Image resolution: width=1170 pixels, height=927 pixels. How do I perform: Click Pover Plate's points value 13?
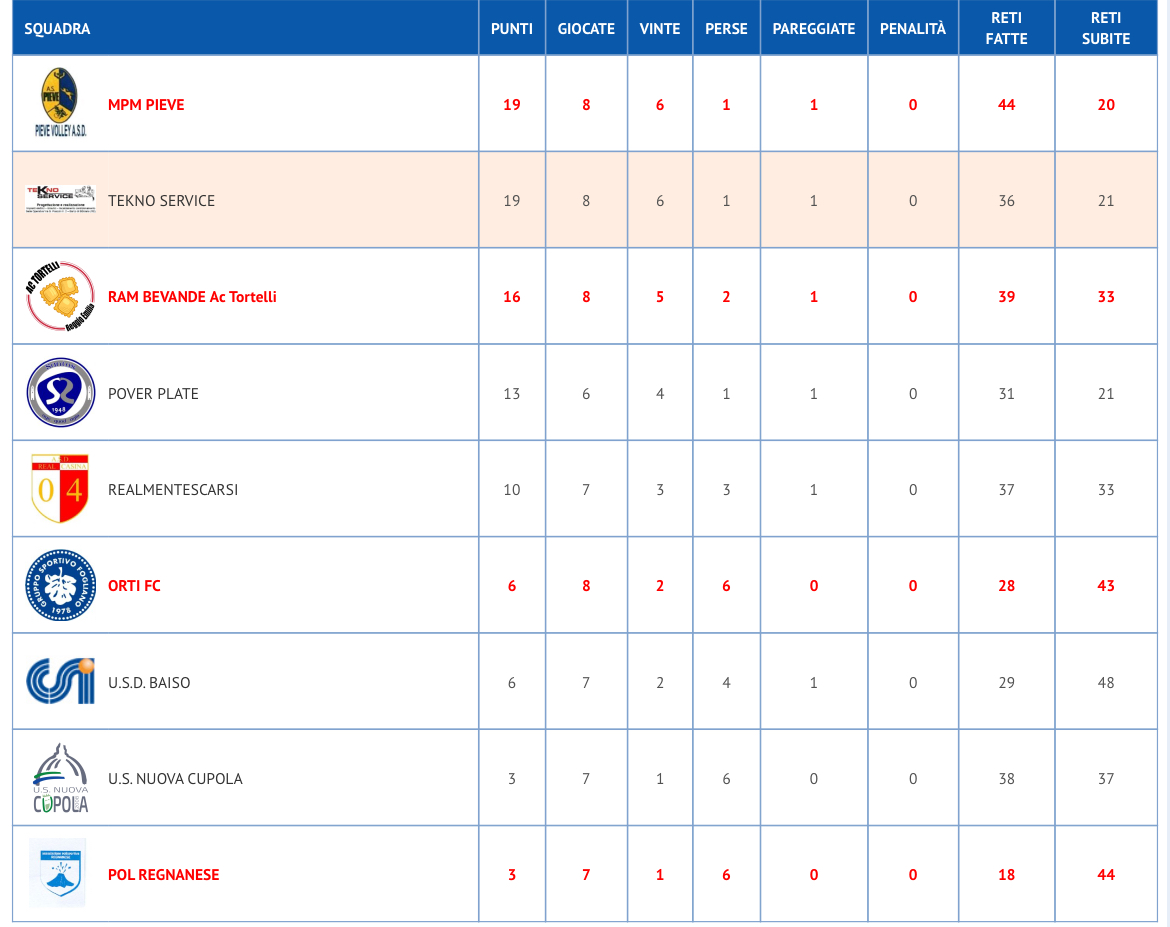(x=512, y=393)
